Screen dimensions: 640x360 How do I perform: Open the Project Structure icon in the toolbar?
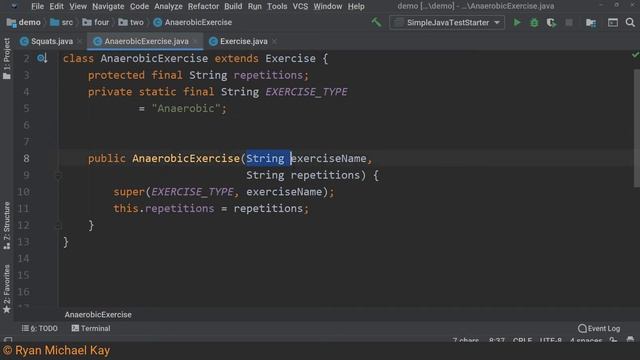(x=591, y=23)
